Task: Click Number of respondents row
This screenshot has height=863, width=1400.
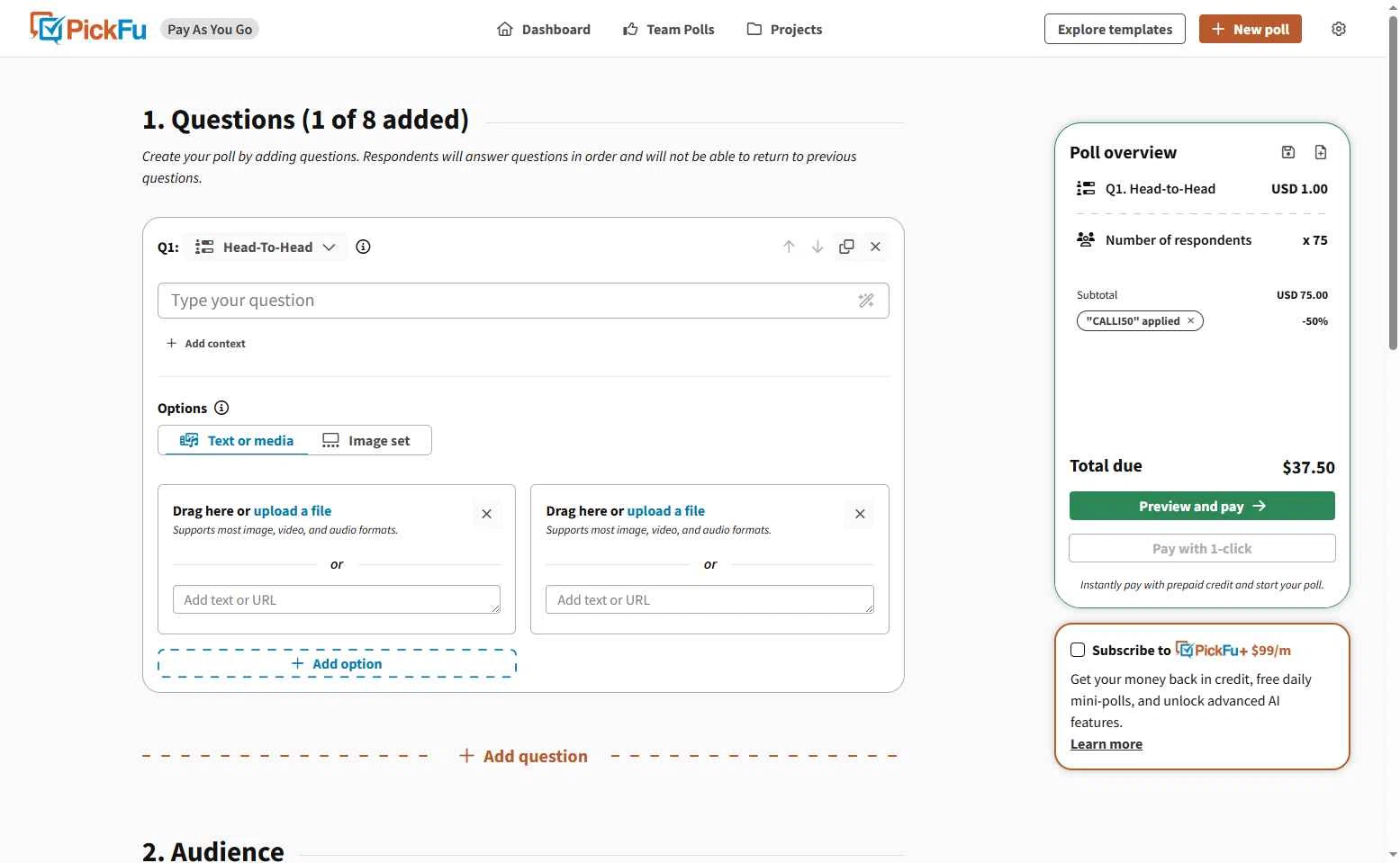Action: 1202,239
